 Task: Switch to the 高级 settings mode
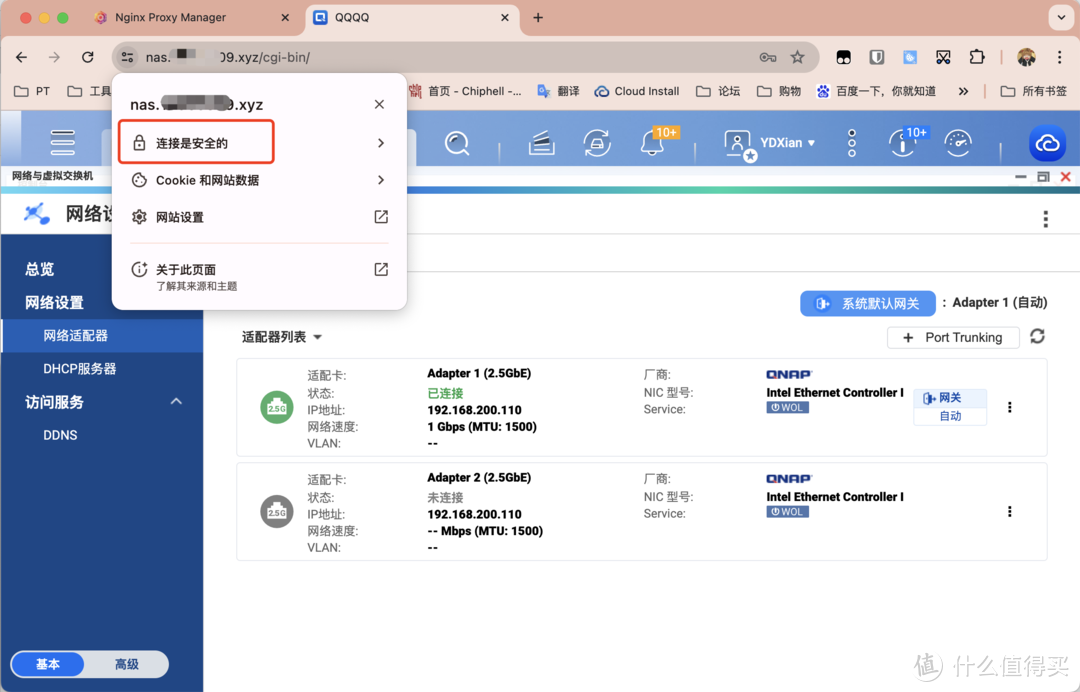pyautogui.click(x=125, y=664)
